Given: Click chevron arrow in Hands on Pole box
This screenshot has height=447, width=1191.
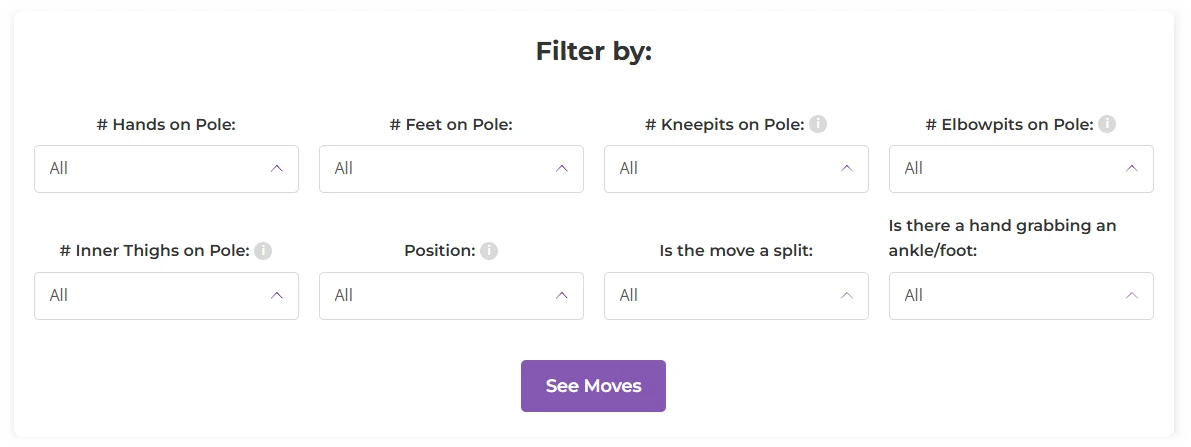Looking at the screenshot, I should pyautogui.click(x=276, y=169).
